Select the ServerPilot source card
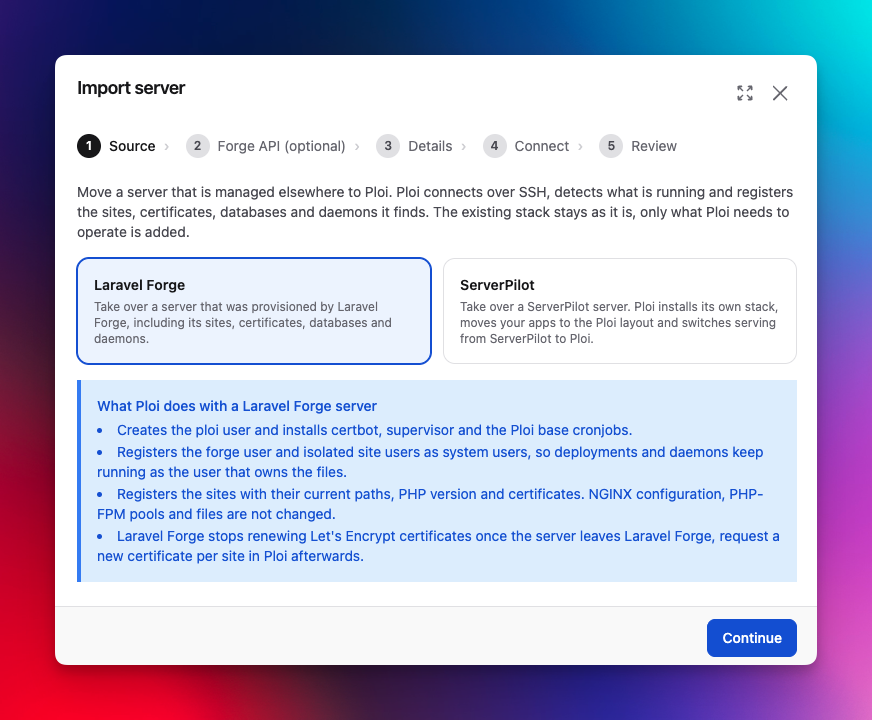 620,311
